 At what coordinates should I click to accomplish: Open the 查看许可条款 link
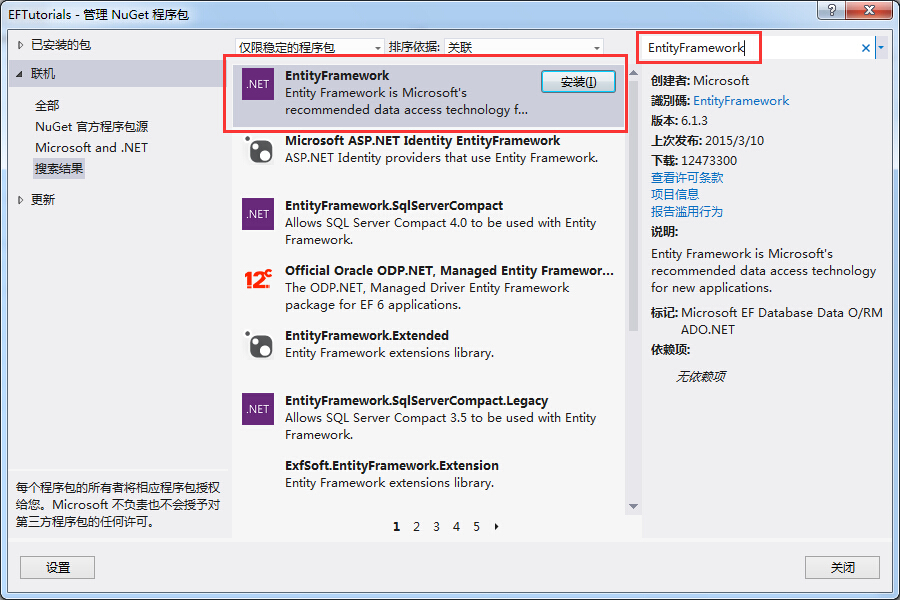[686, 177]
